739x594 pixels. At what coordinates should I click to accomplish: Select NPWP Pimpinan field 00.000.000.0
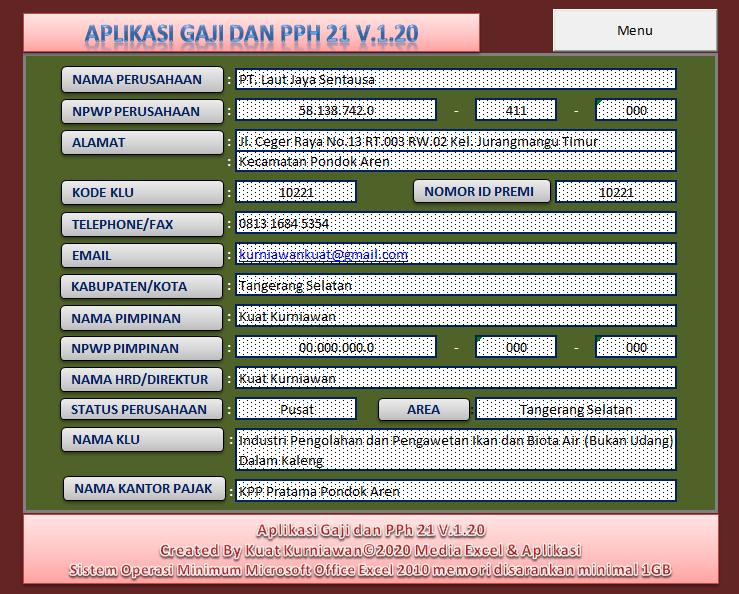(x=336, y=347)
